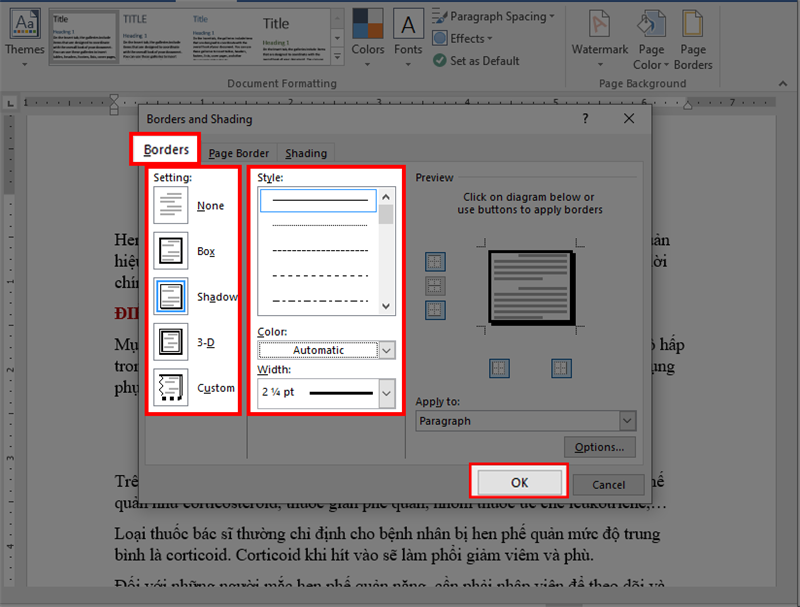Toggle the left border in Preview
800x607 pixels.
coord(499,368)
